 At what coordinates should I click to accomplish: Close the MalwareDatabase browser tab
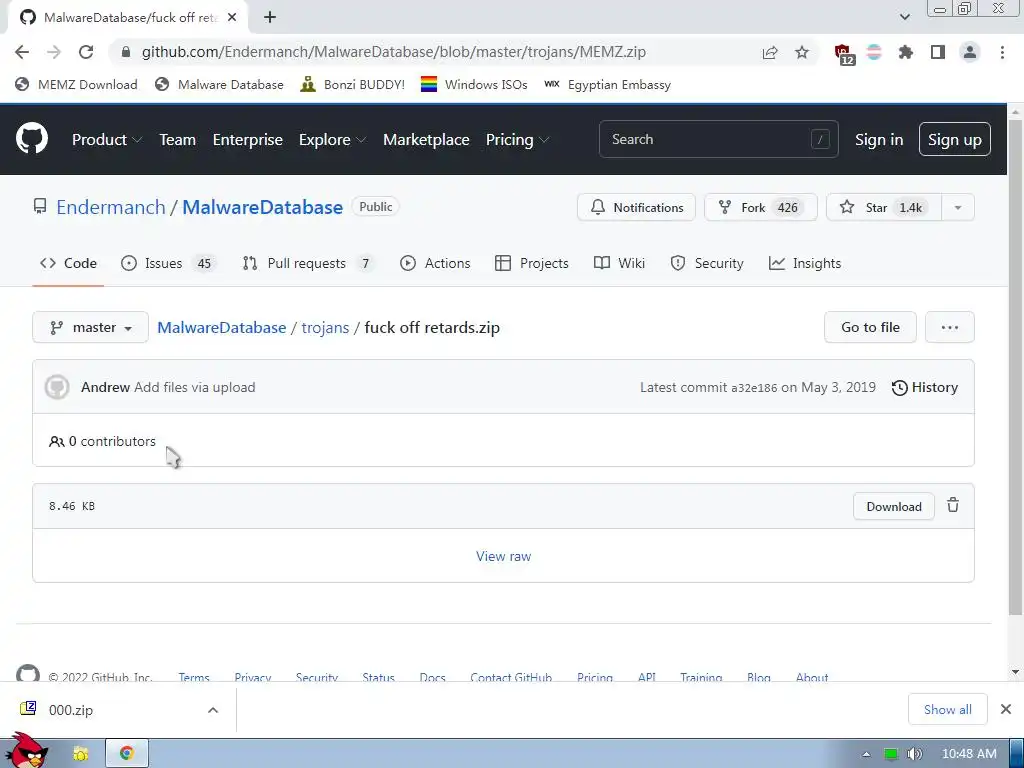(x=232, y=18)
